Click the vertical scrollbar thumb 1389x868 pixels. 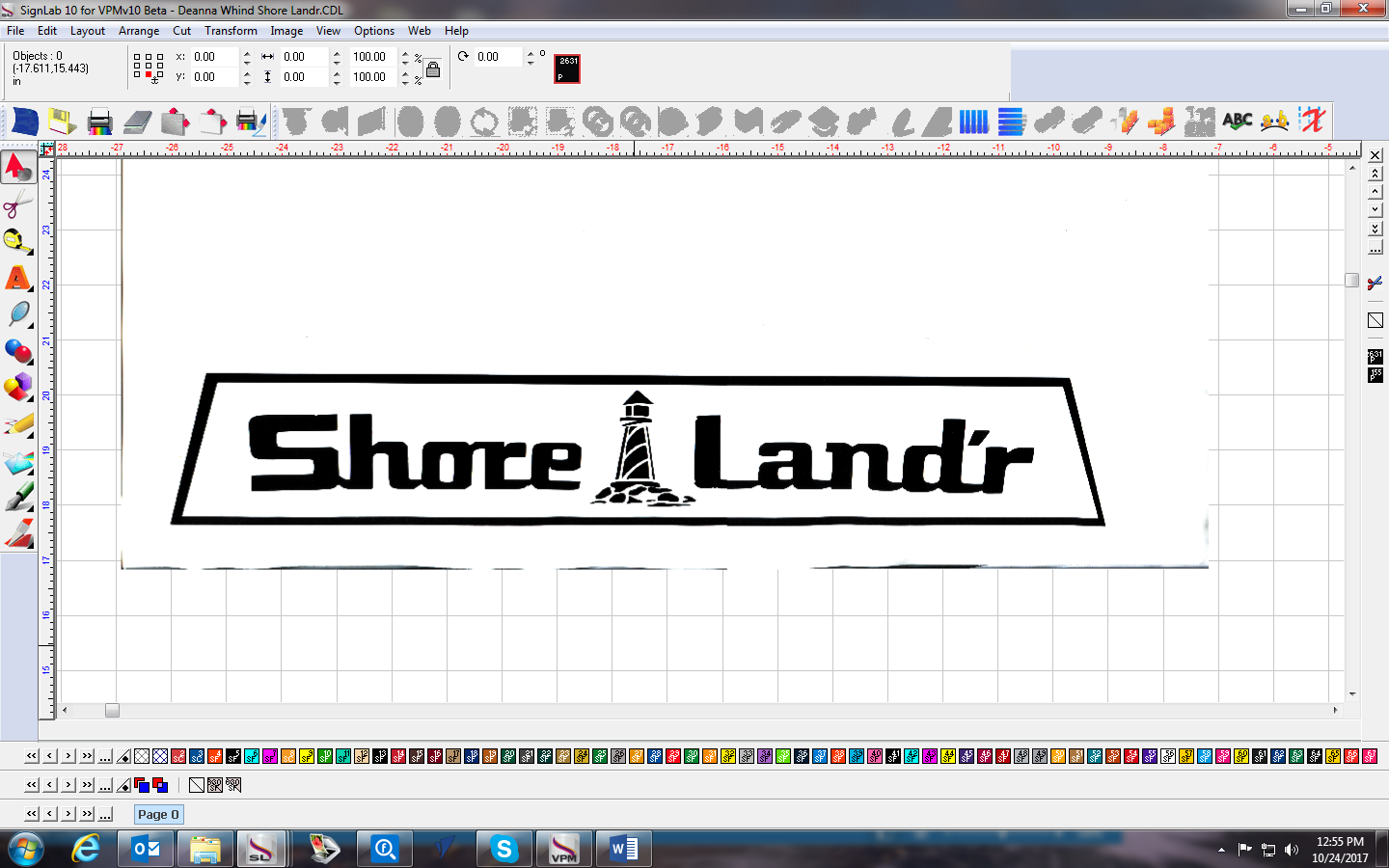click(x=1352, y=280)
